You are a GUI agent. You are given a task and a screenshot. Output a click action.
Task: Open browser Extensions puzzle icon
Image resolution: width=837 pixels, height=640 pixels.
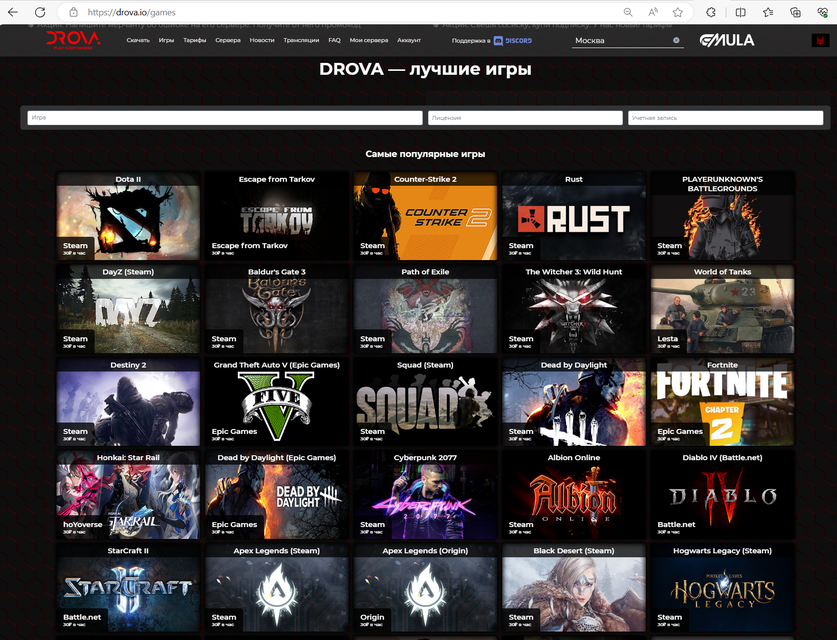711,12
